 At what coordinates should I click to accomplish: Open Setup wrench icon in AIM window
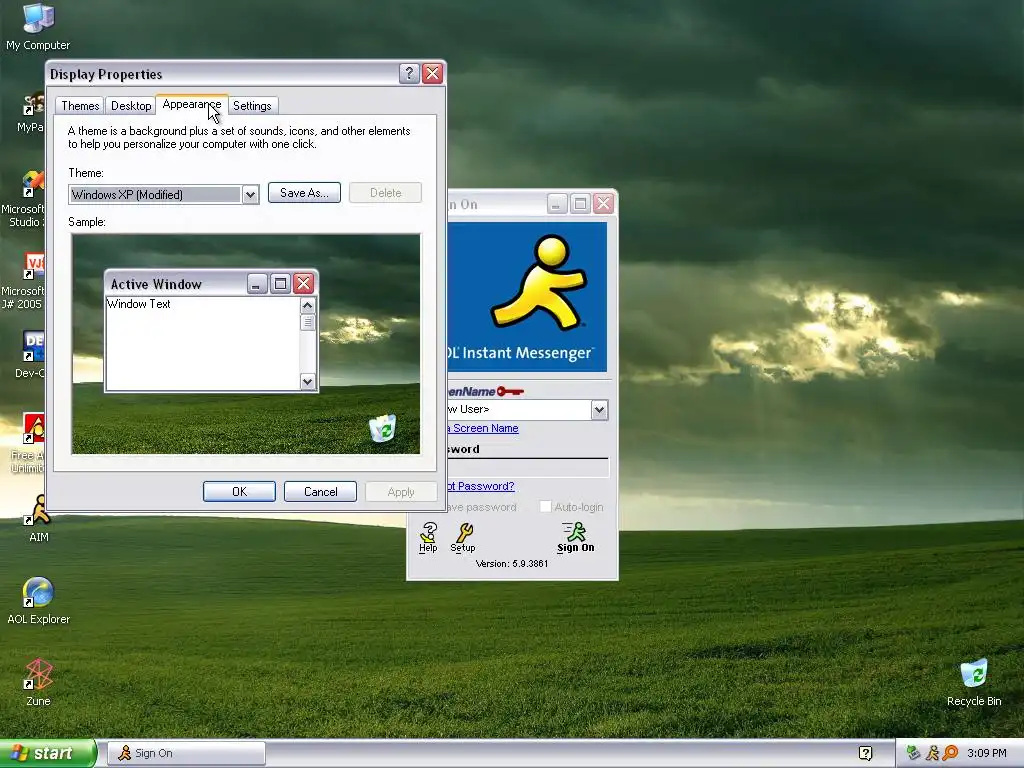pos(463,537)
